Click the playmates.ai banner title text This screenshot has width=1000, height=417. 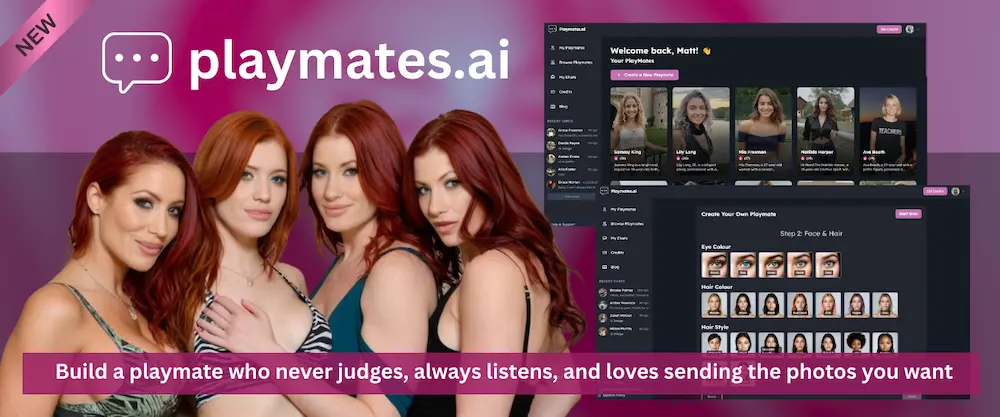349,62
